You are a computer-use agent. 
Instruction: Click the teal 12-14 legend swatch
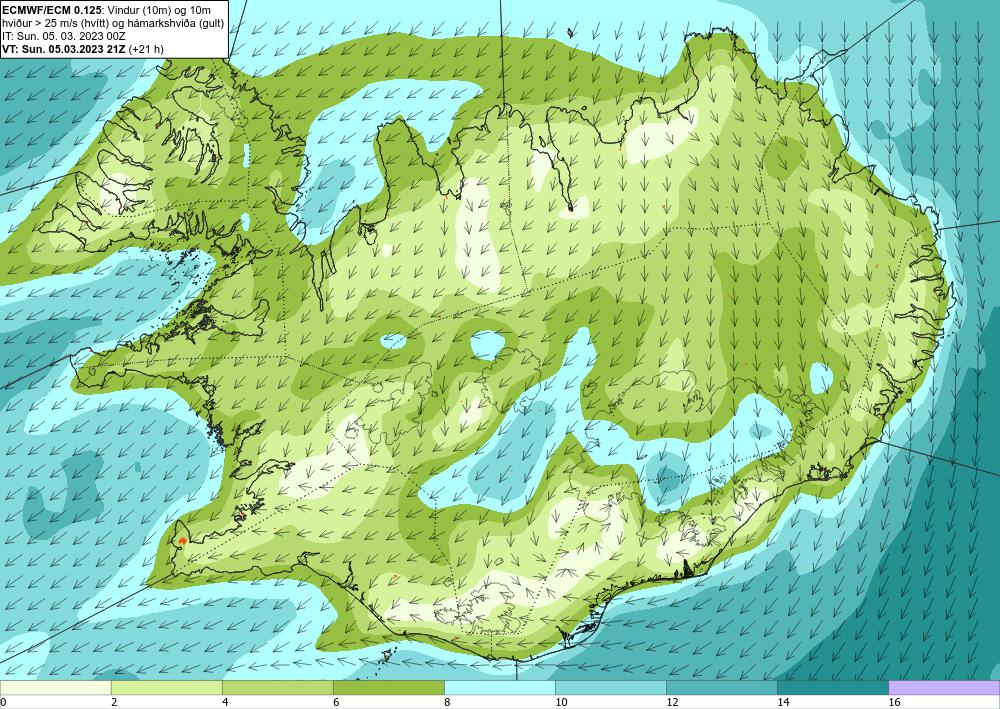pos(721,687)
